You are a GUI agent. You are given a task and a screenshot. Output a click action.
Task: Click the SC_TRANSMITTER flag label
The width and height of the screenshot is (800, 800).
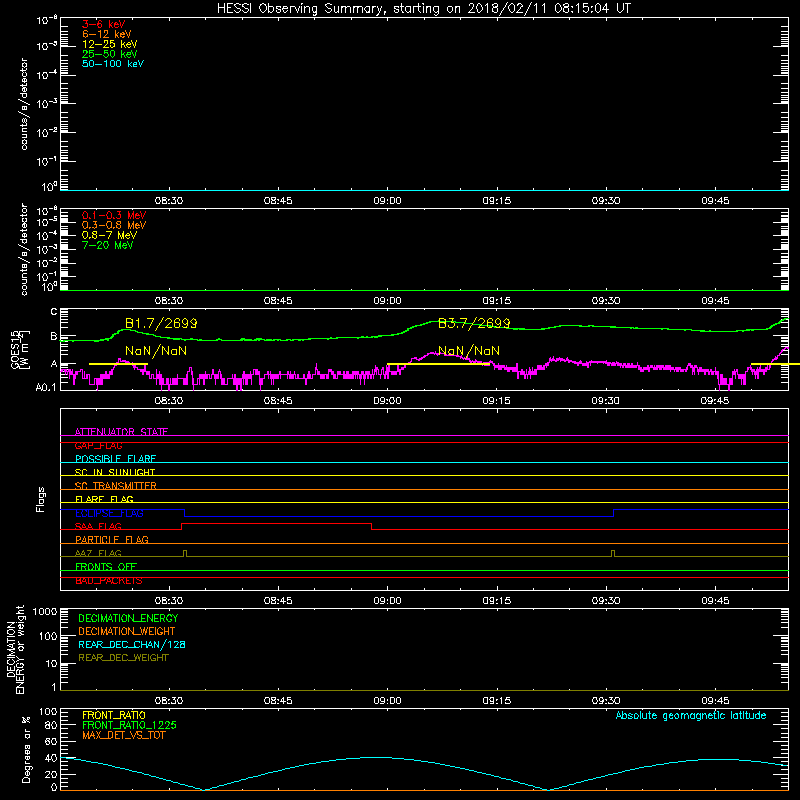(115, 486)
